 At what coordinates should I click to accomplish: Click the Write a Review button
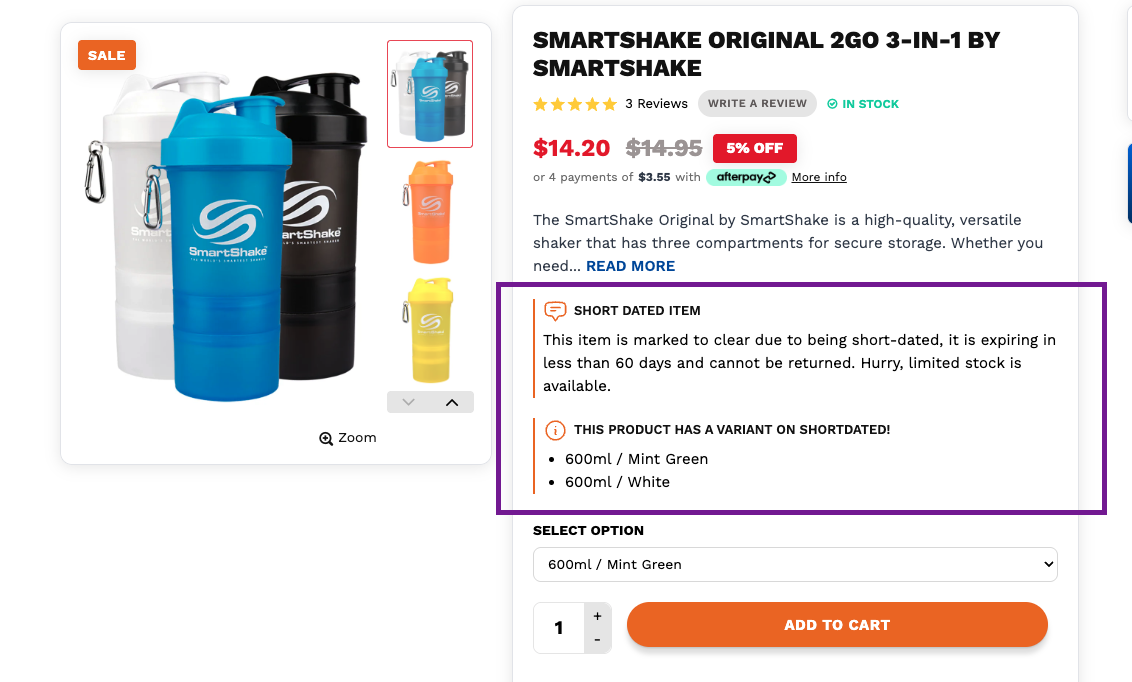(757, 103)
